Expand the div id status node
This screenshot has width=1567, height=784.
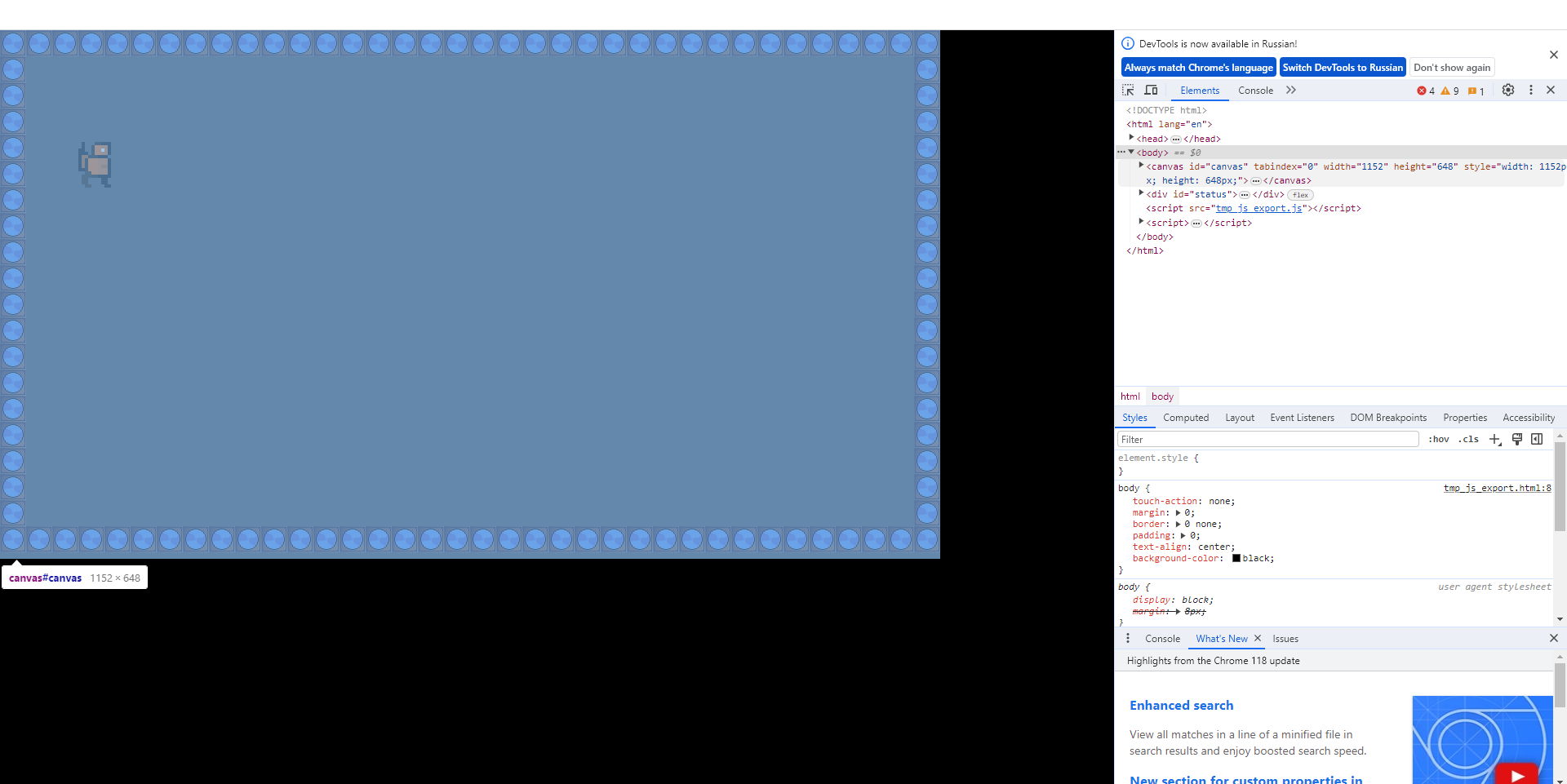(x=1141, y=193)
